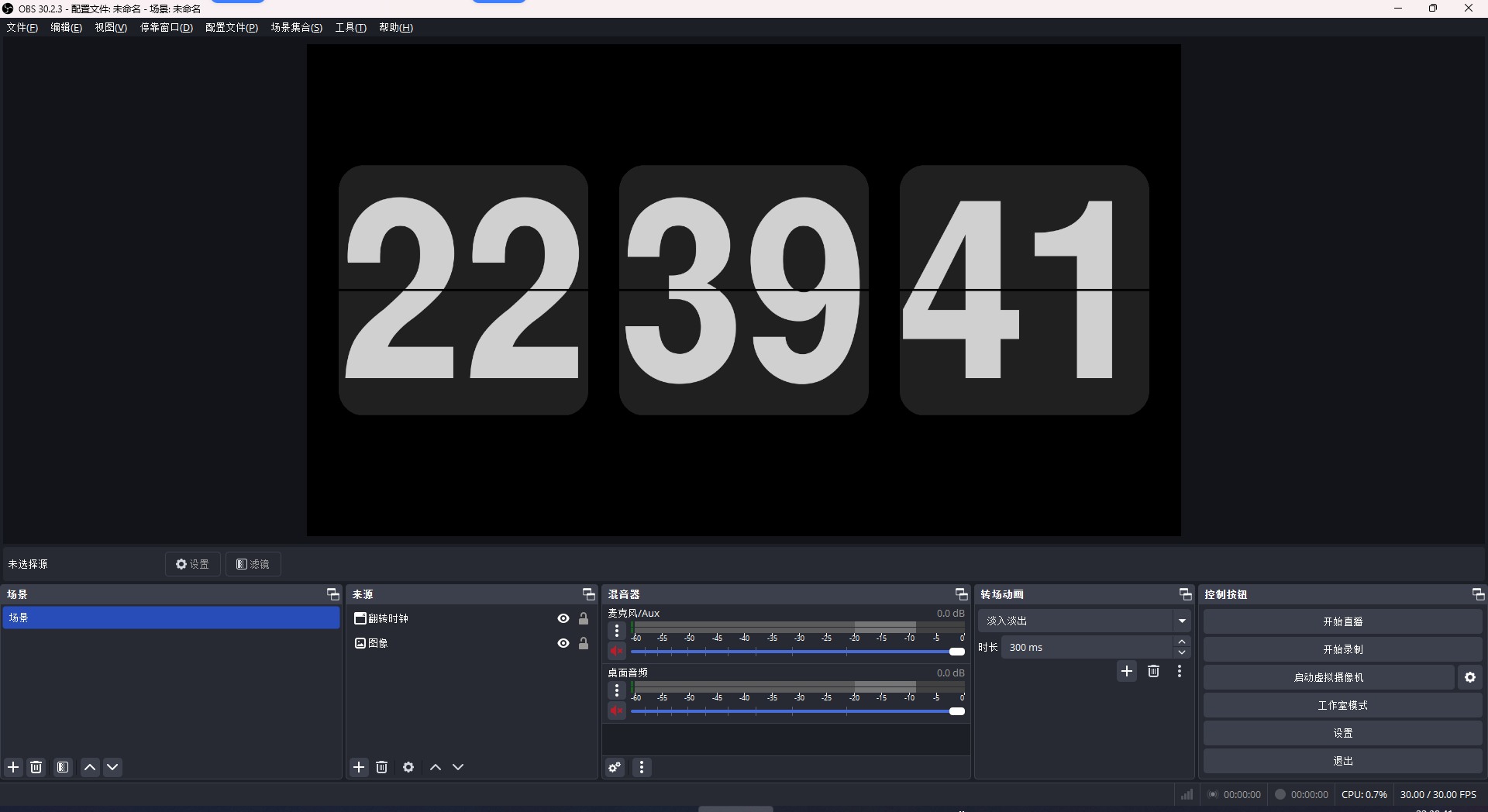Add a new transition with plus icon
This screenshot has width=1488, height=812.
(x=1127, y=671)
